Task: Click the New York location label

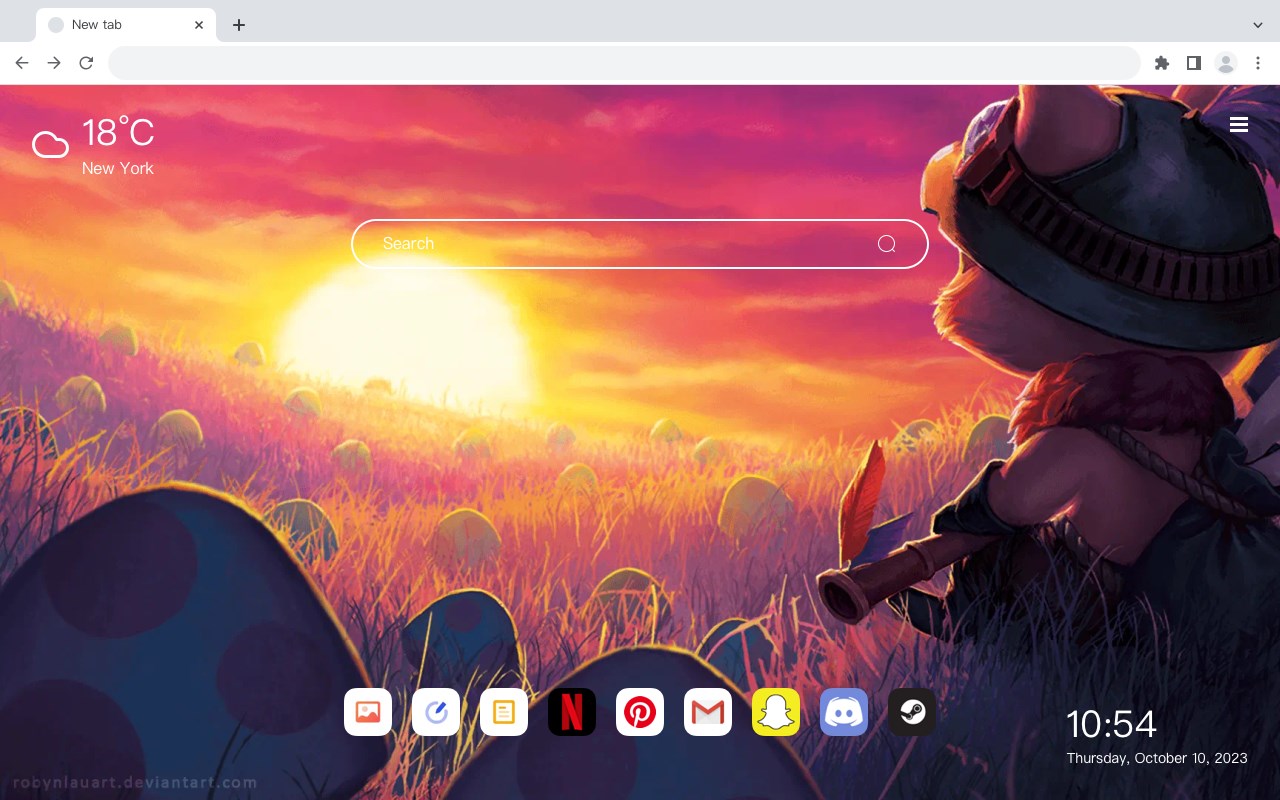Action: tap(118, 168)
